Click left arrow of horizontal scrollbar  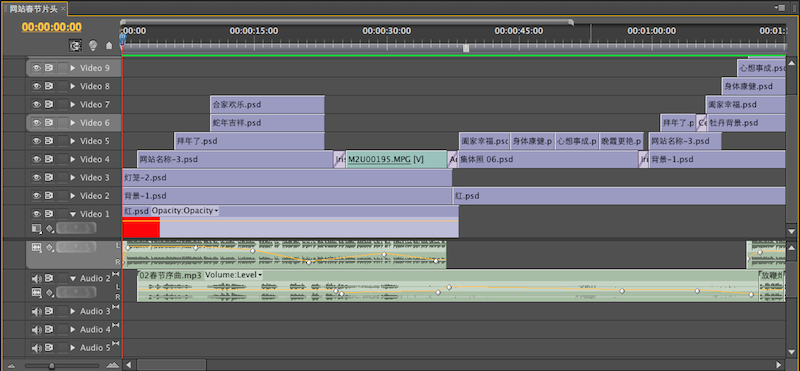pos(128,365)
